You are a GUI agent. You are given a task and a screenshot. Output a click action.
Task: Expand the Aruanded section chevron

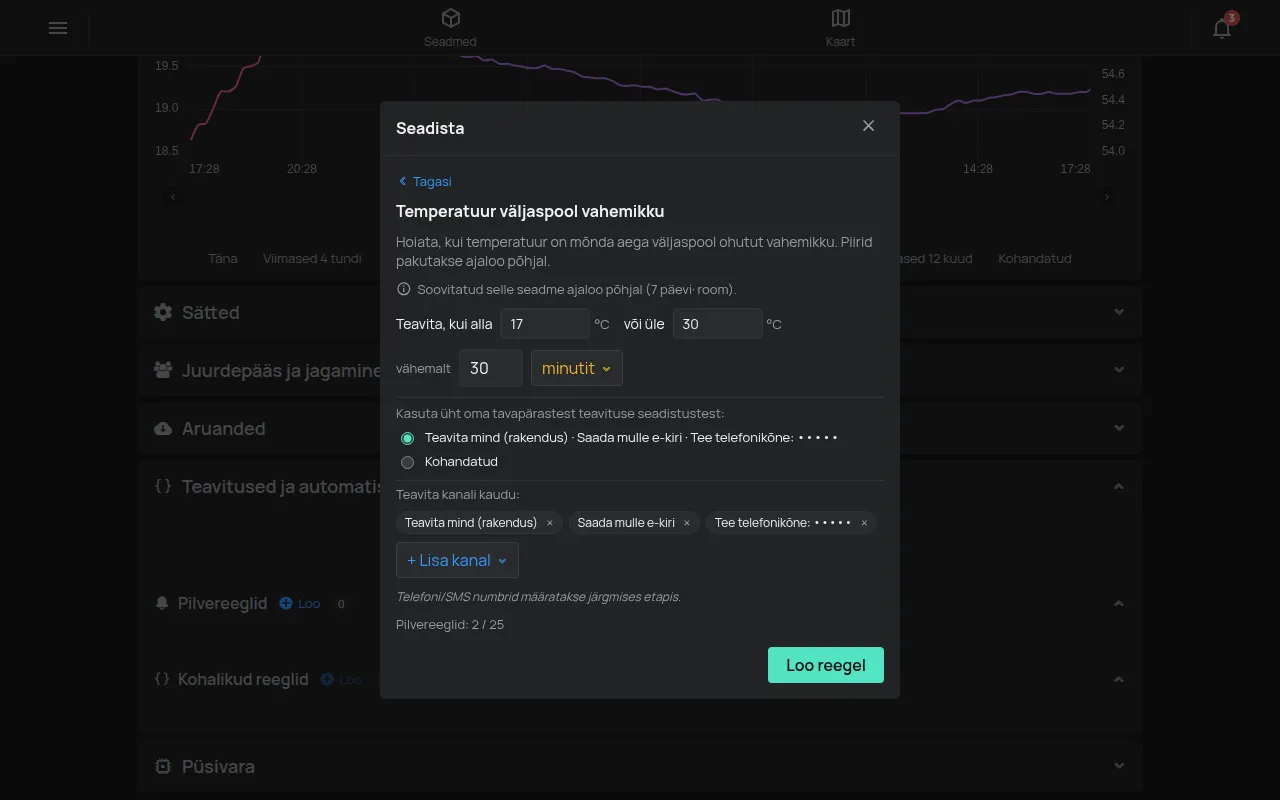pos(1119,428)
